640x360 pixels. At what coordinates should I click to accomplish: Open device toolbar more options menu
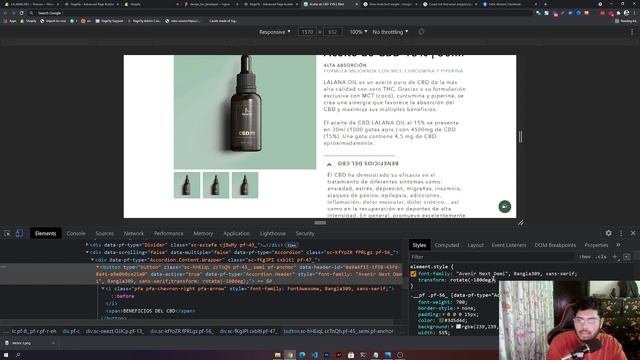tap(632, 31)
